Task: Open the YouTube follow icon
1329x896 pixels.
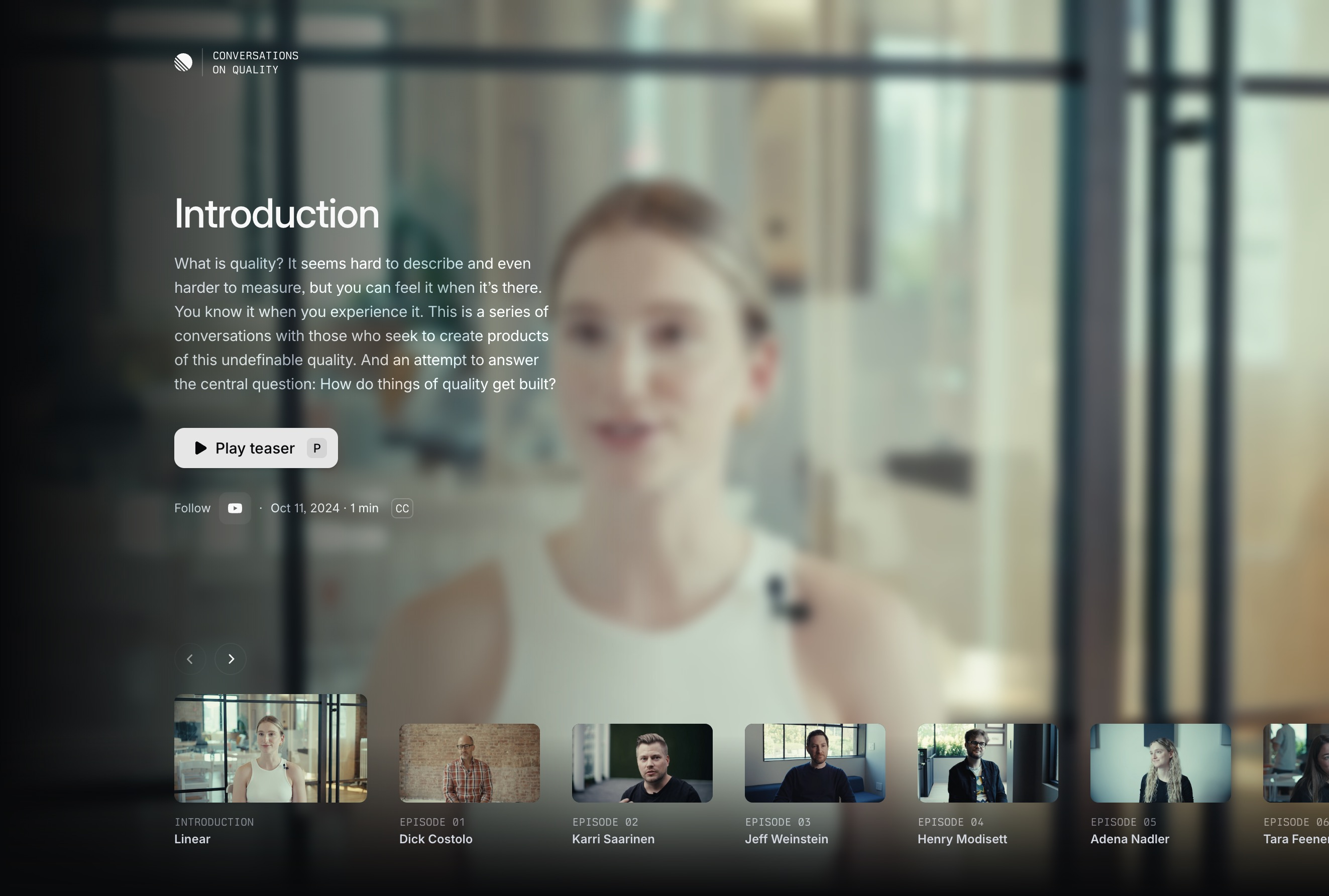Action: pyautogui.click(x=235, y=508)
